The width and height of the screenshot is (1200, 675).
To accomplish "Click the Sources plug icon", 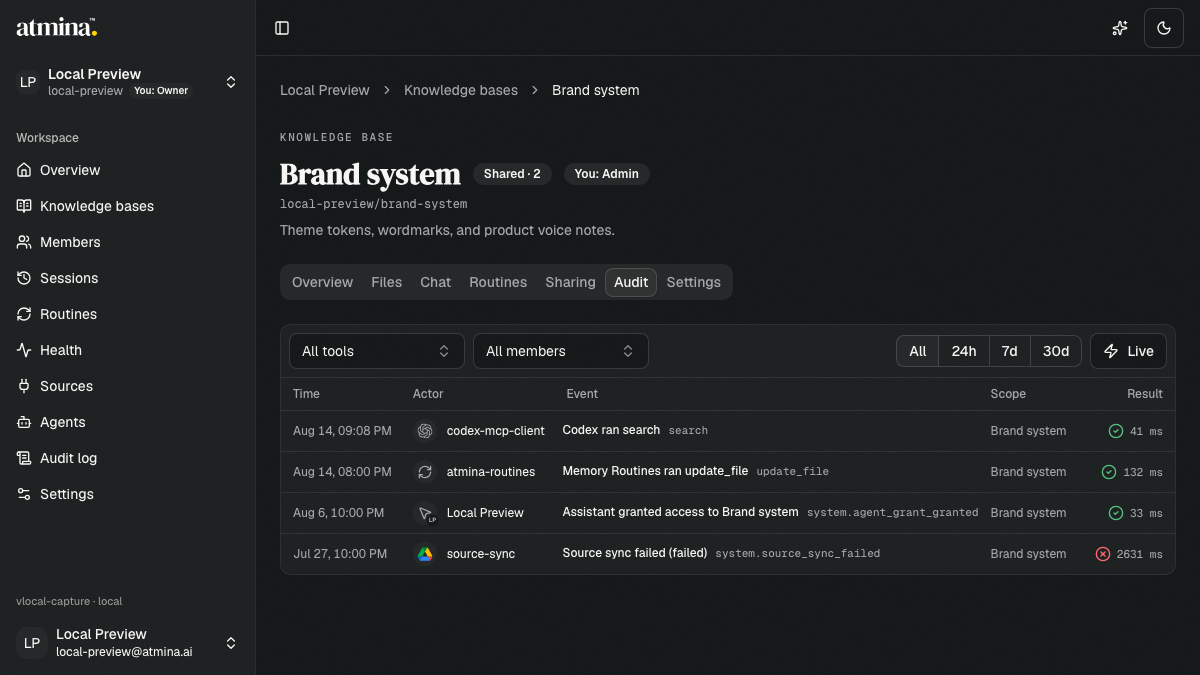I will click(24, 386).
